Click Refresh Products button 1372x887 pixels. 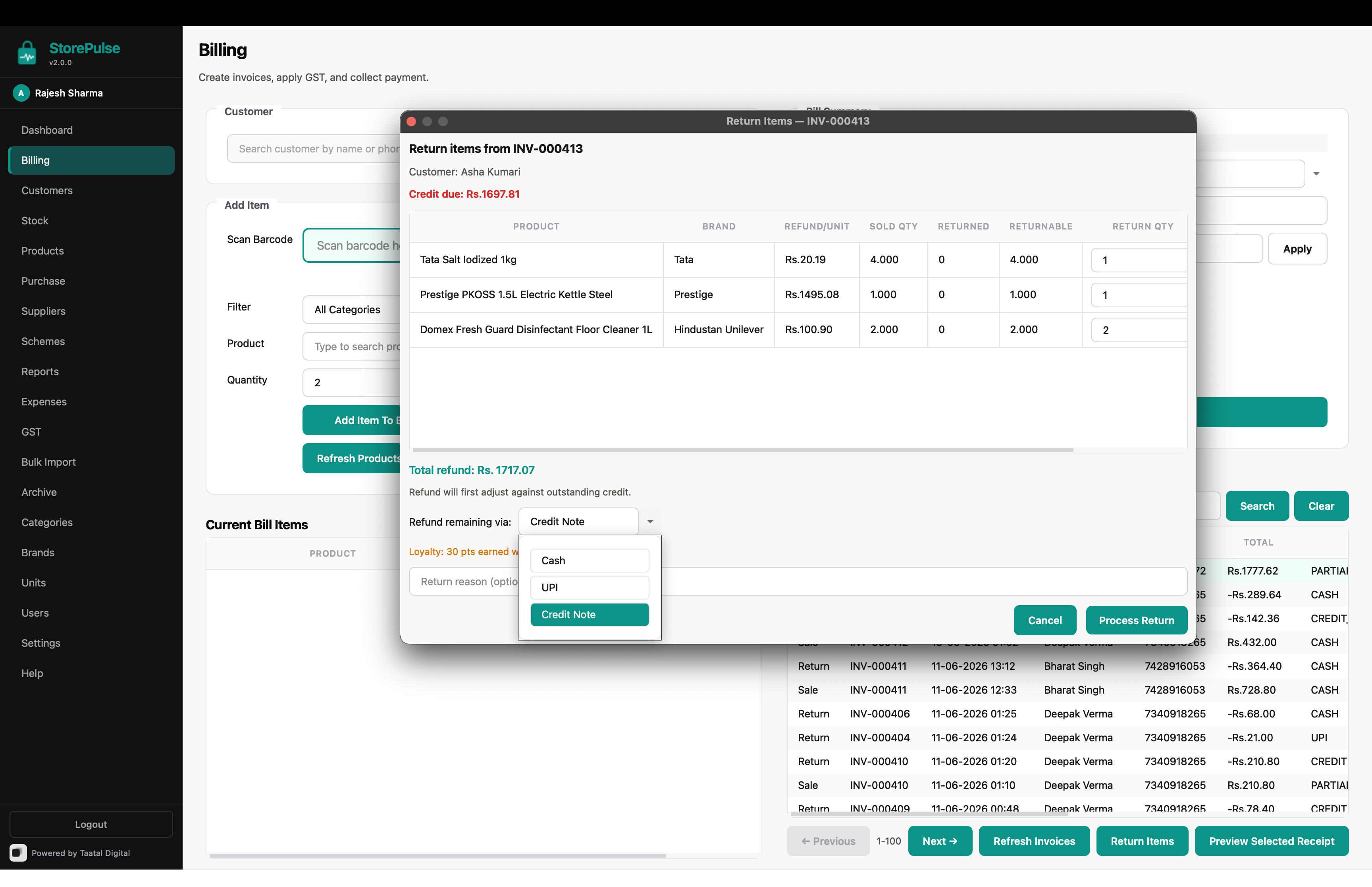coord(352,459)
